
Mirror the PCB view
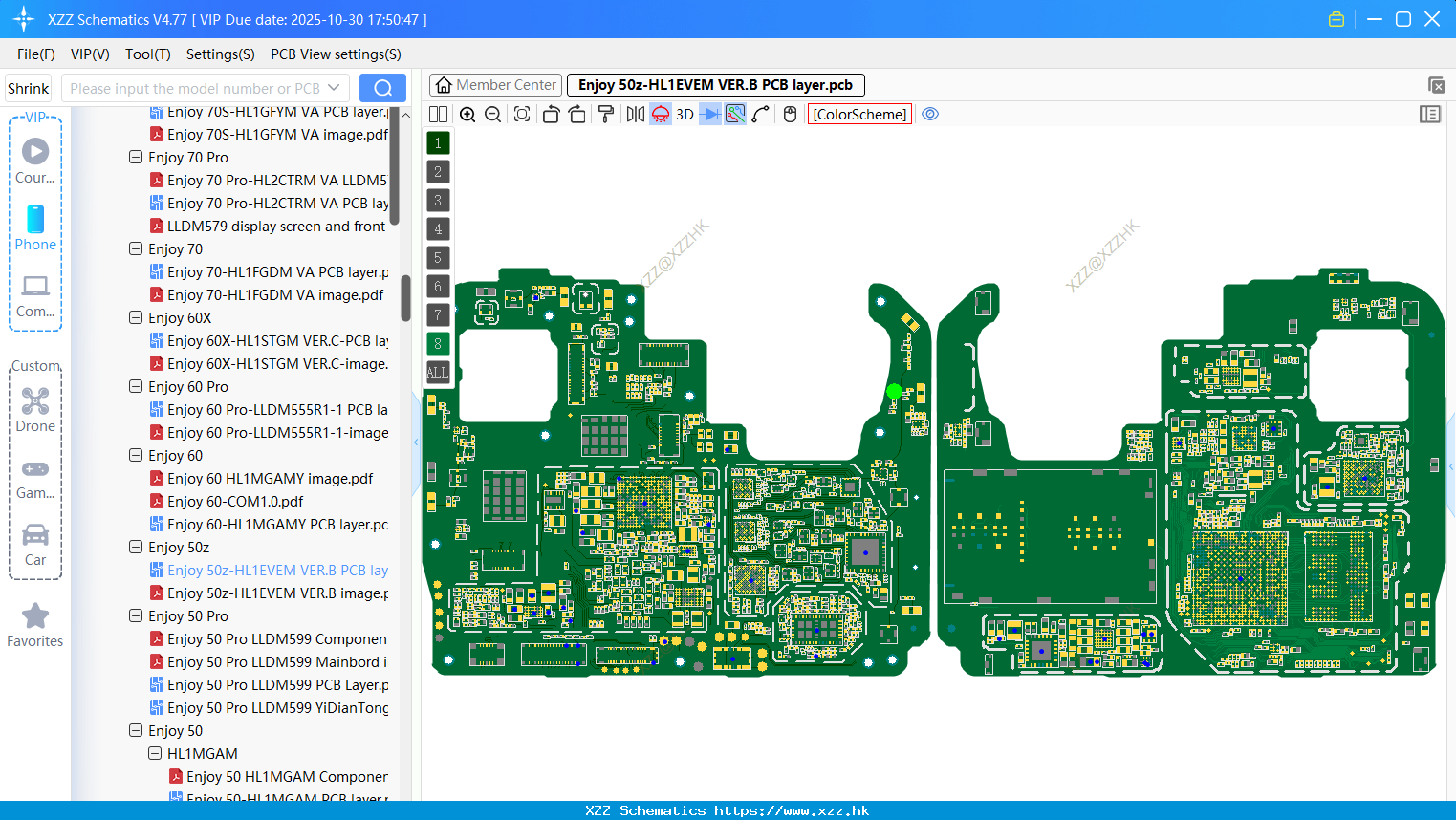pyautogui.click(x=635, y=114)
